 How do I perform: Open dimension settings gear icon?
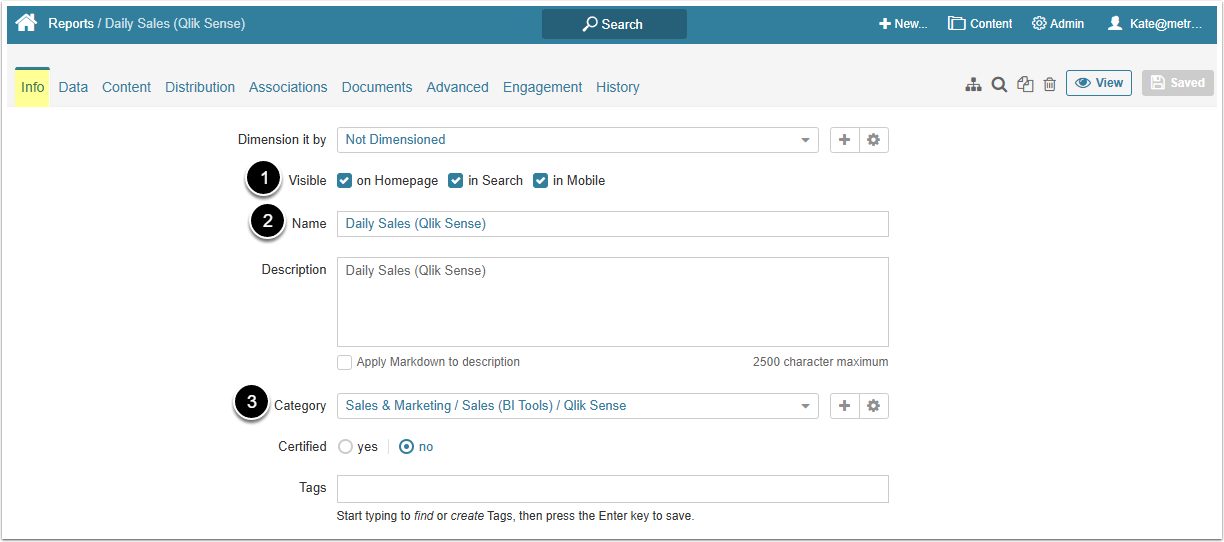(x=873, y=140)
